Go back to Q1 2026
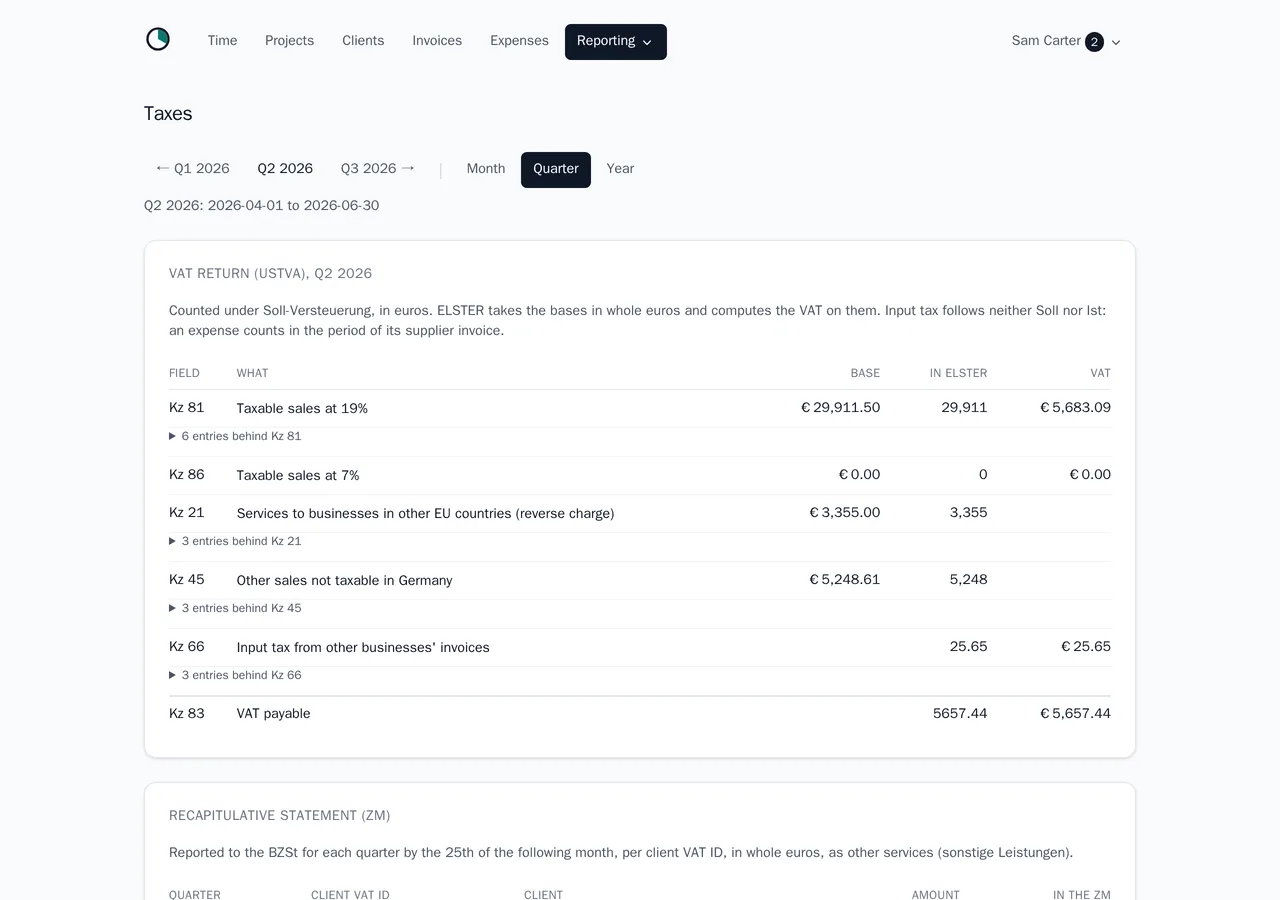 tap(192, 169)
